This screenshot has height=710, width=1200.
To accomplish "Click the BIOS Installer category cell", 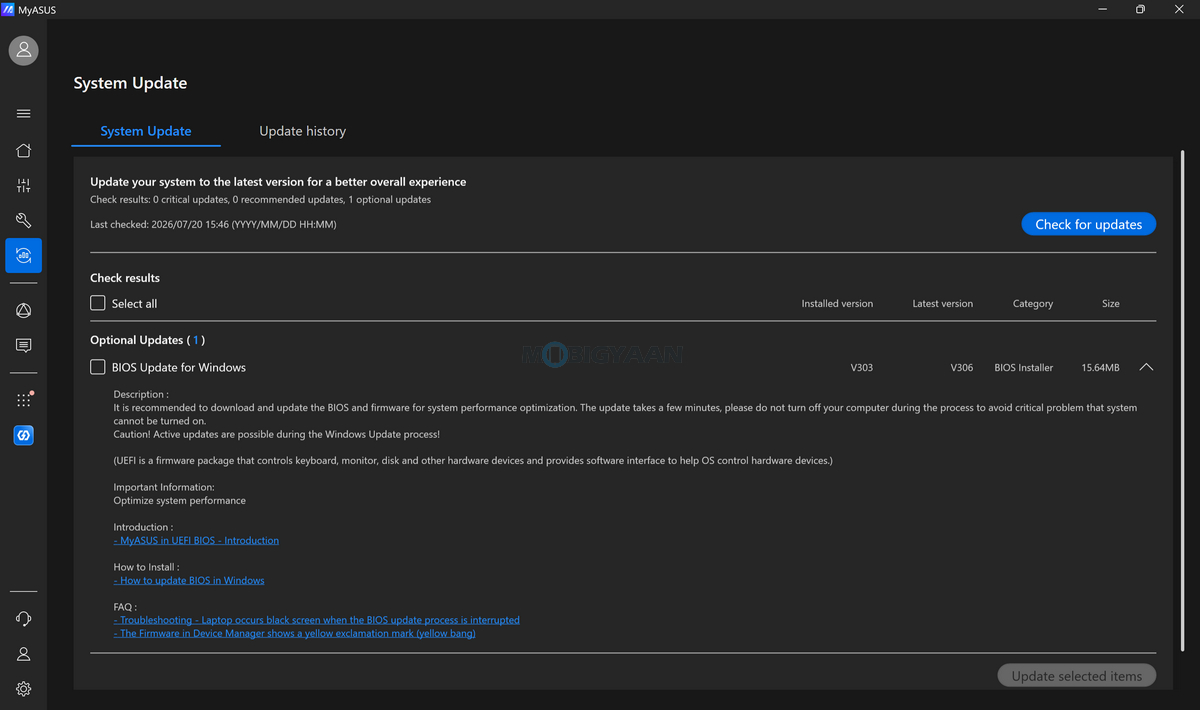I will click(1024, 368).
